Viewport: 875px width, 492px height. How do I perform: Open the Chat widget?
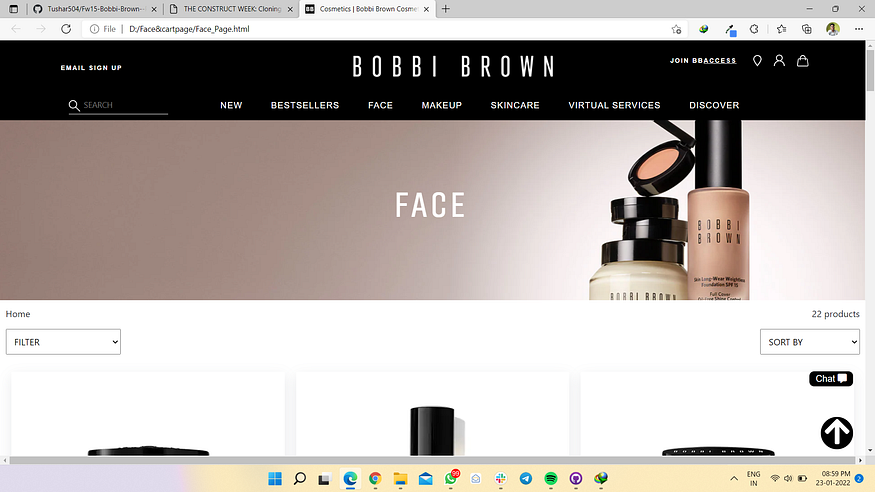[831, 379]
